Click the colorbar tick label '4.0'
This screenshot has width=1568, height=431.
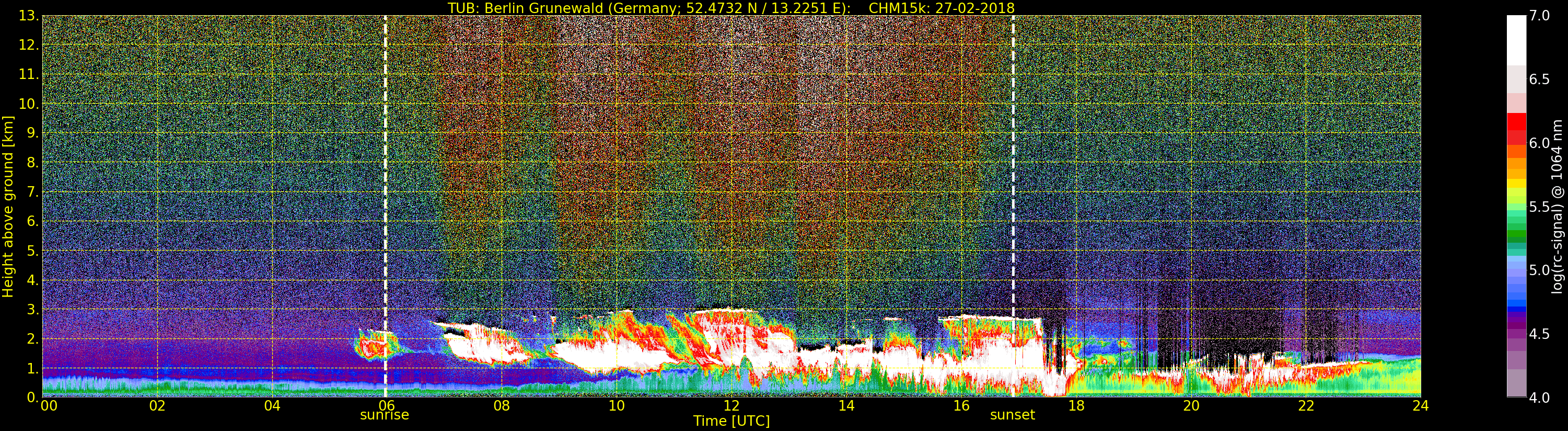tap(1539, 398)
